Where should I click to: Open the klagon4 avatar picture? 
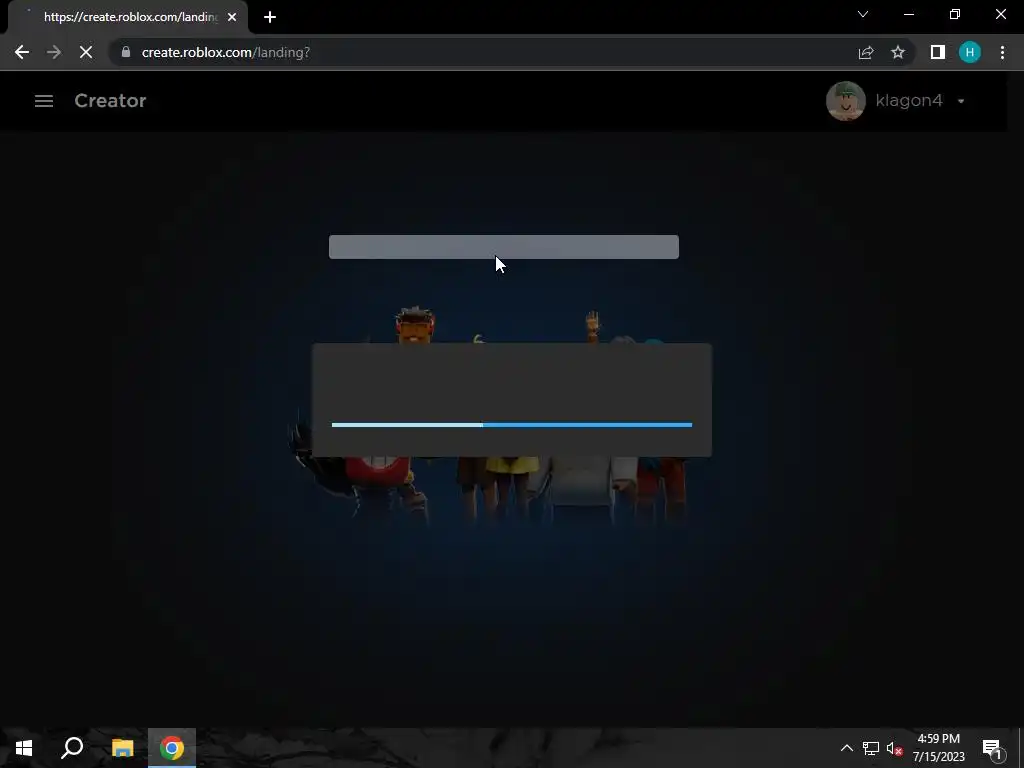(x=846, y=101)
